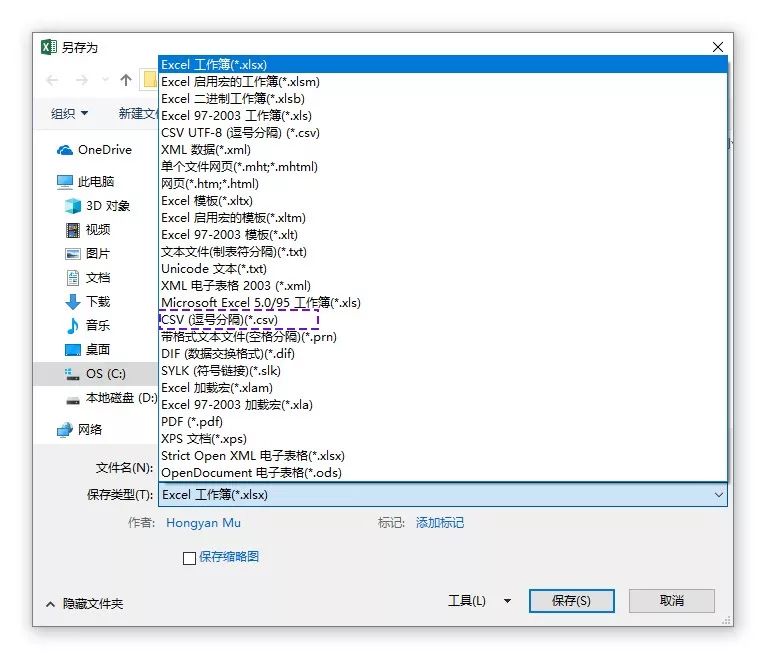Click the 下载 download arrow icon

coord(73,301)
